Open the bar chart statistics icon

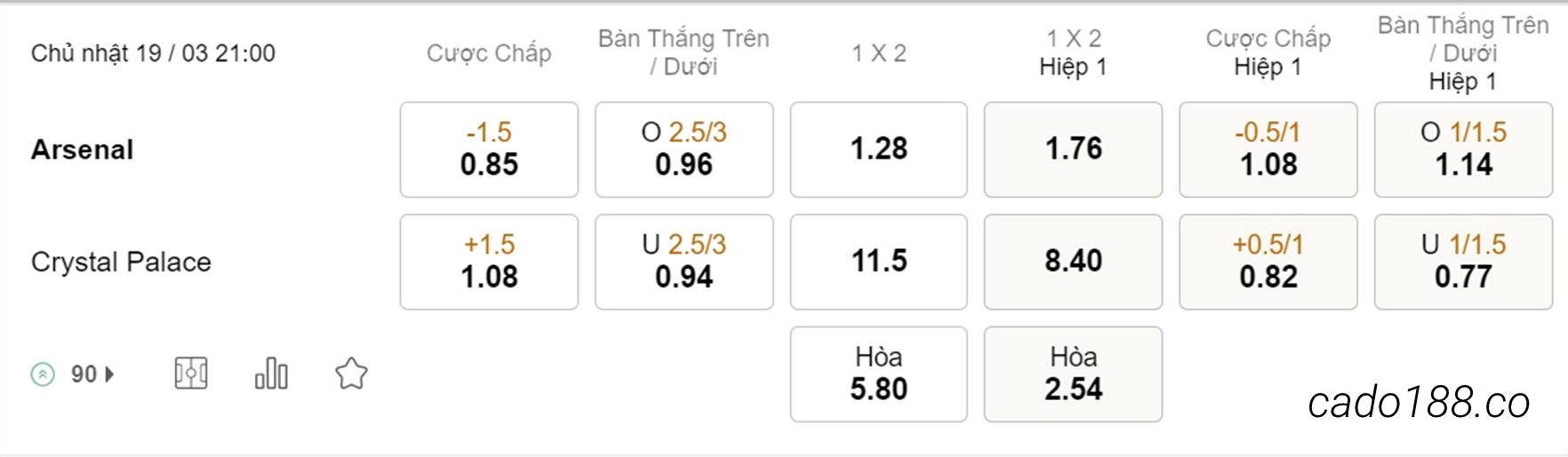[271, 373]
